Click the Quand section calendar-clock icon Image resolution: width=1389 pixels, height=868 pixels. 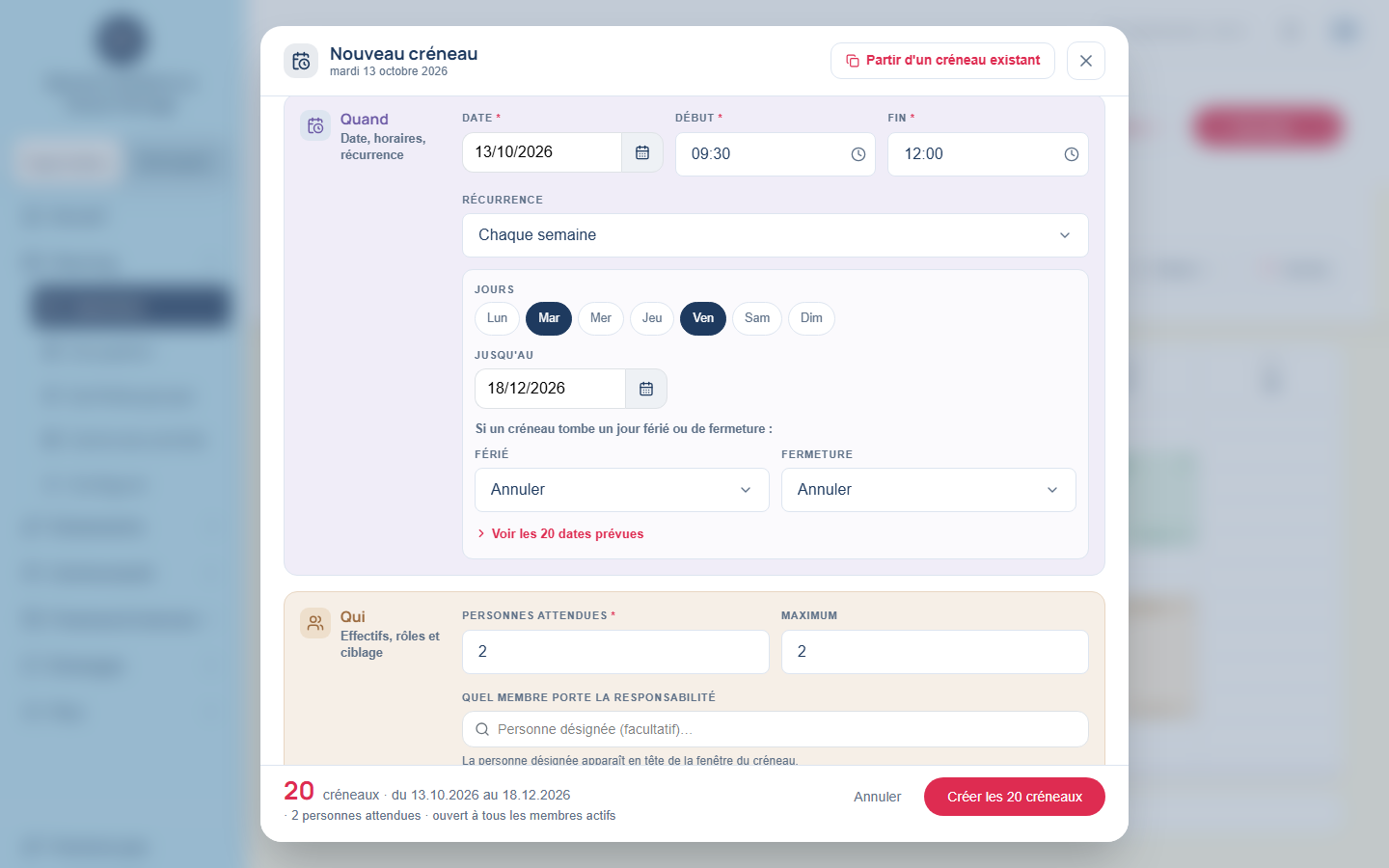point(315,125)
